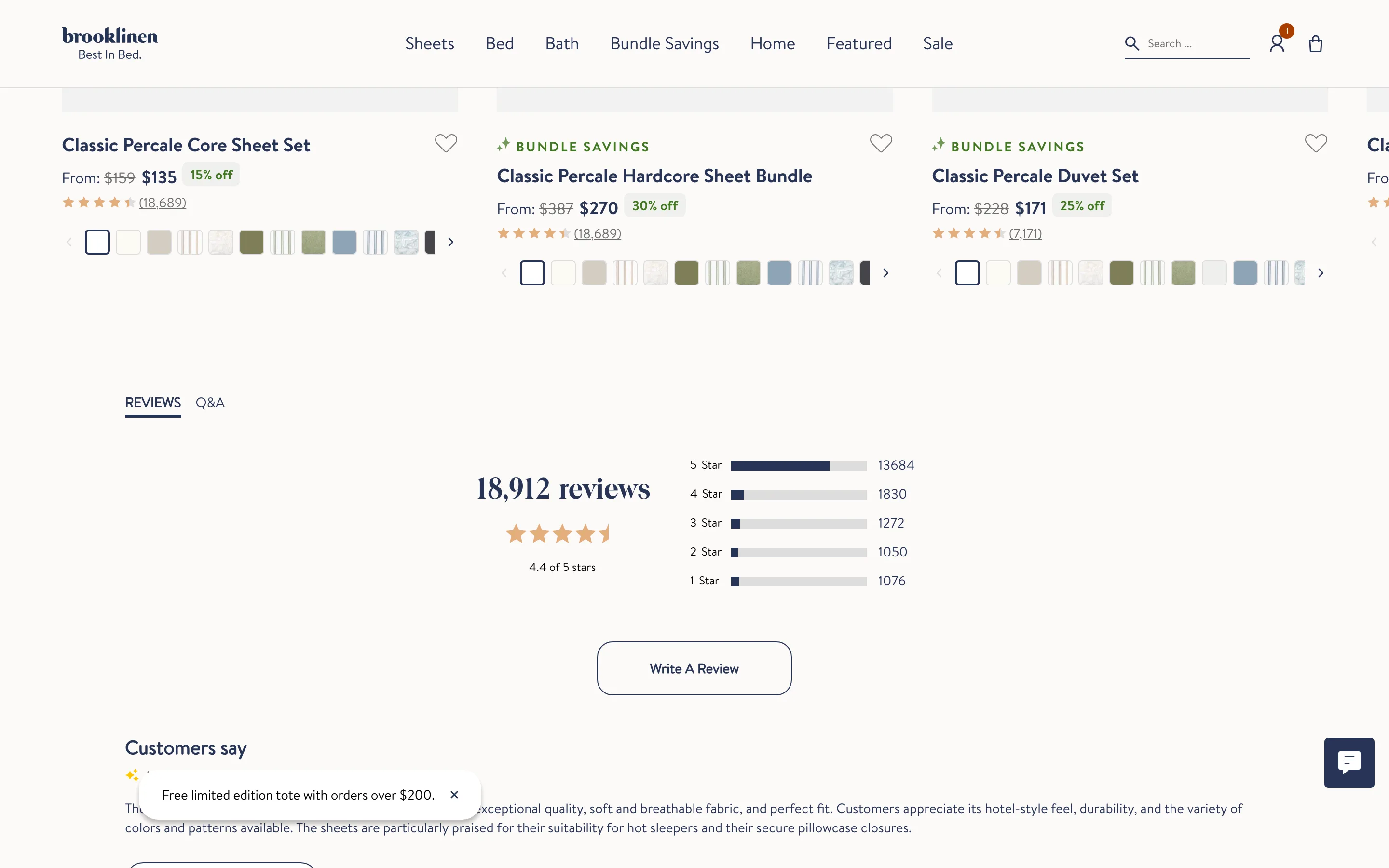Filter reviews by 1 Star bar
The height and width of the screenshot is (868, 1389).
798,582
